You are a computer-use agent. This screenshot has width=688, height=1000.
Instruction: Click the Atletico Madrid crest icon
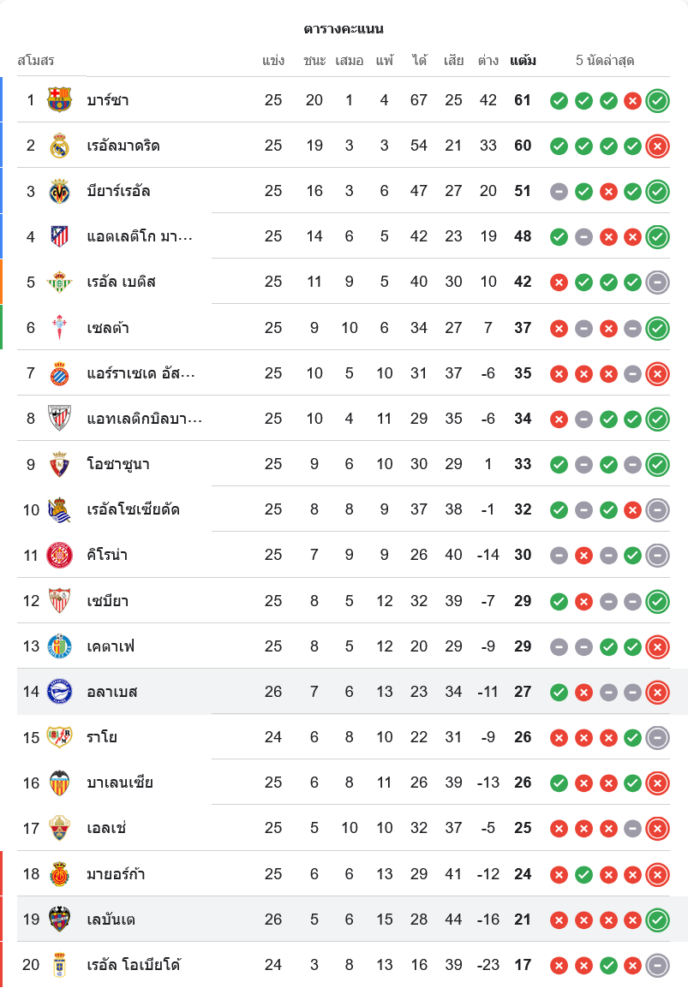60,237
